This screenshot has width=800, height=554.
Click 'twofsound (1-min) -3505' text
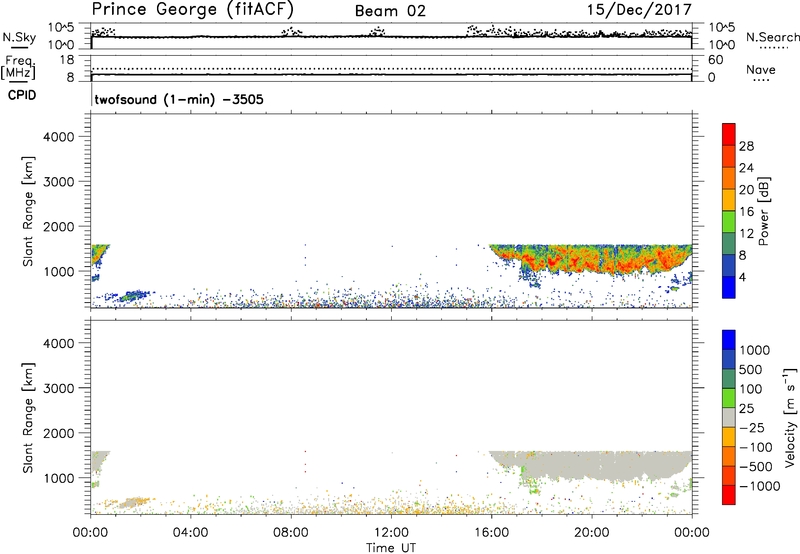[179, 99]
